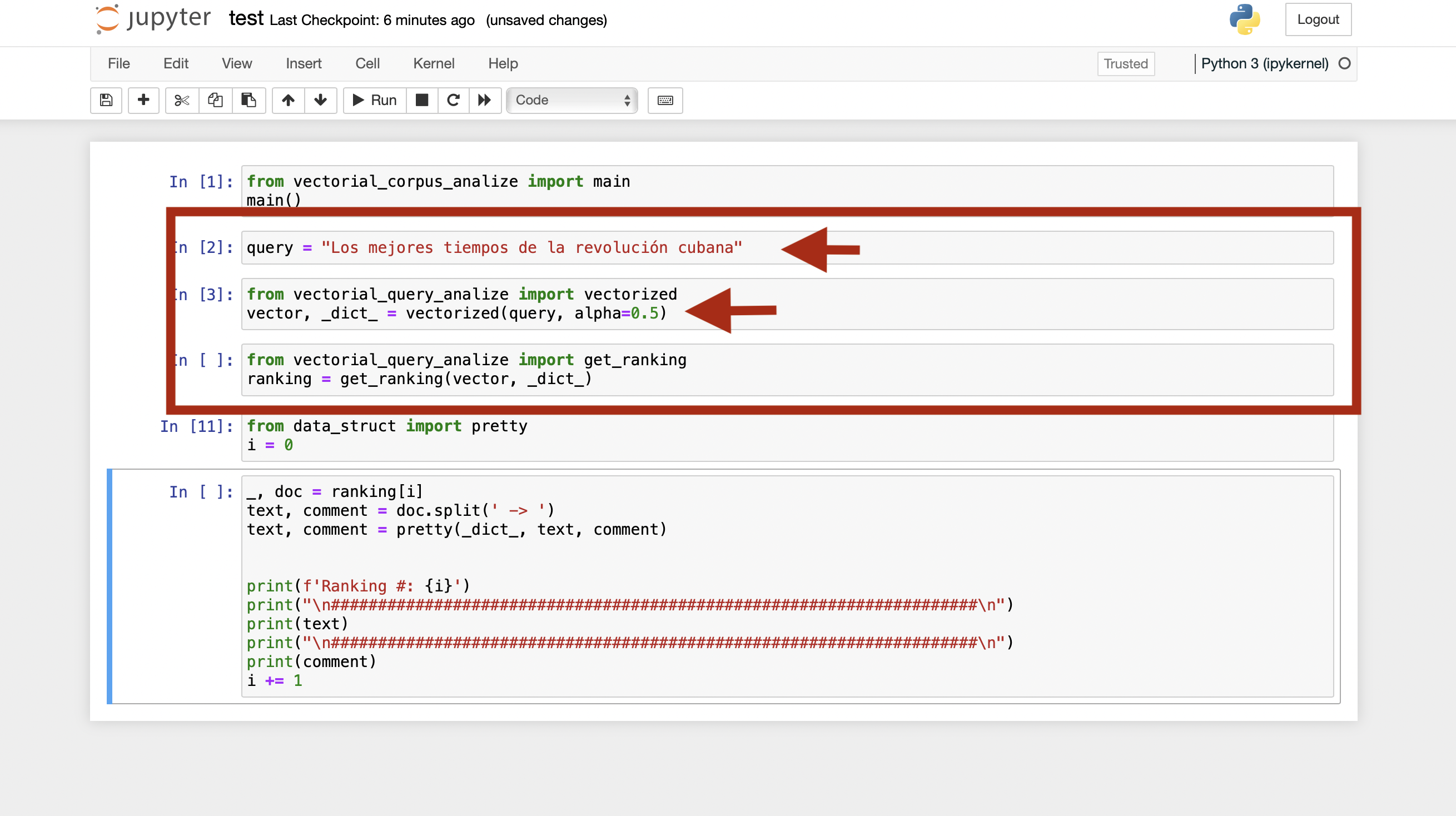1456x816 pixels.
Task: Move selected cell down arrow
Action: (320, 100)
